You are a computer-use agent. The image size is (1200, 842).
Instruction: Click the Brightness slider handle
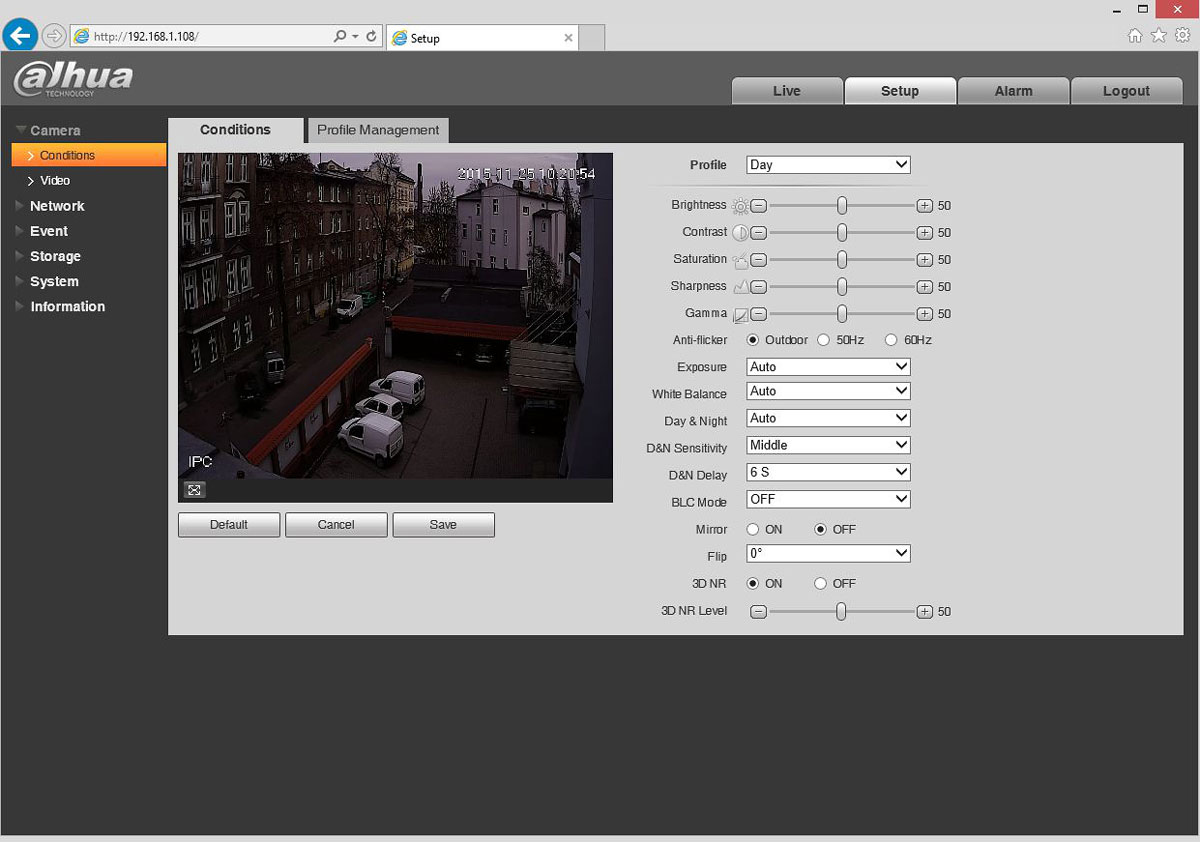(x=842, y=205)
